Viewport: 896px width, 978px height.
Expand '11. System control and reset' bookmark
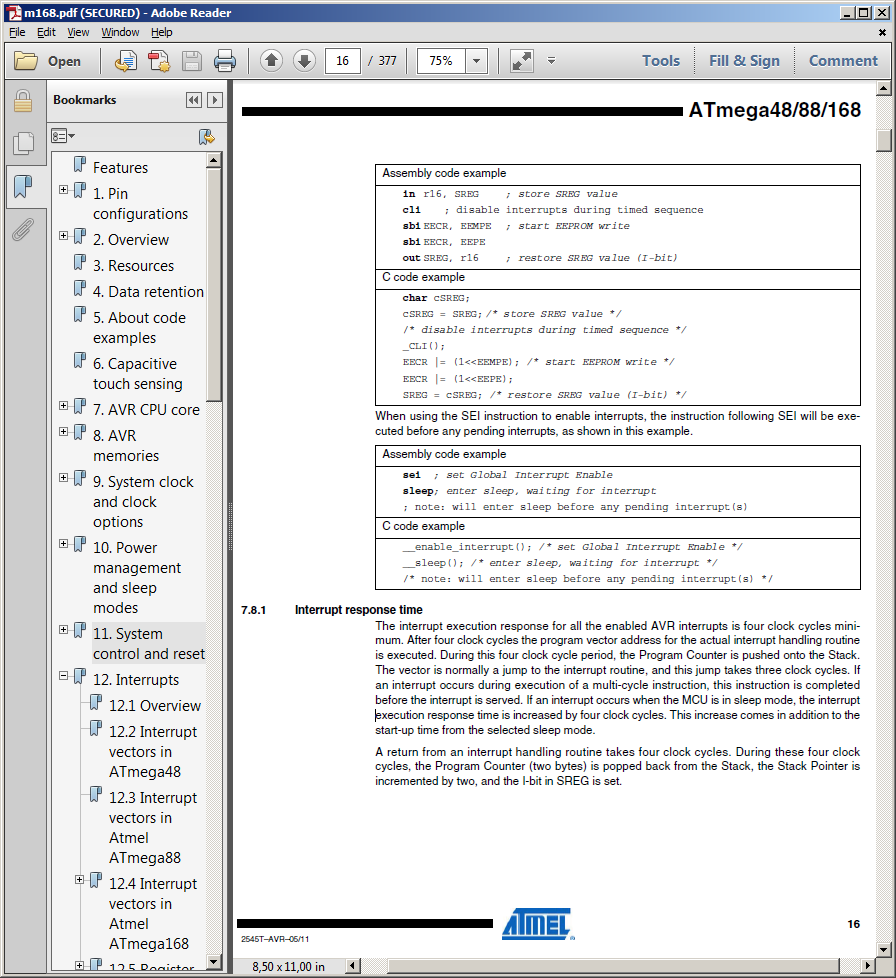[x=64, y=629]
